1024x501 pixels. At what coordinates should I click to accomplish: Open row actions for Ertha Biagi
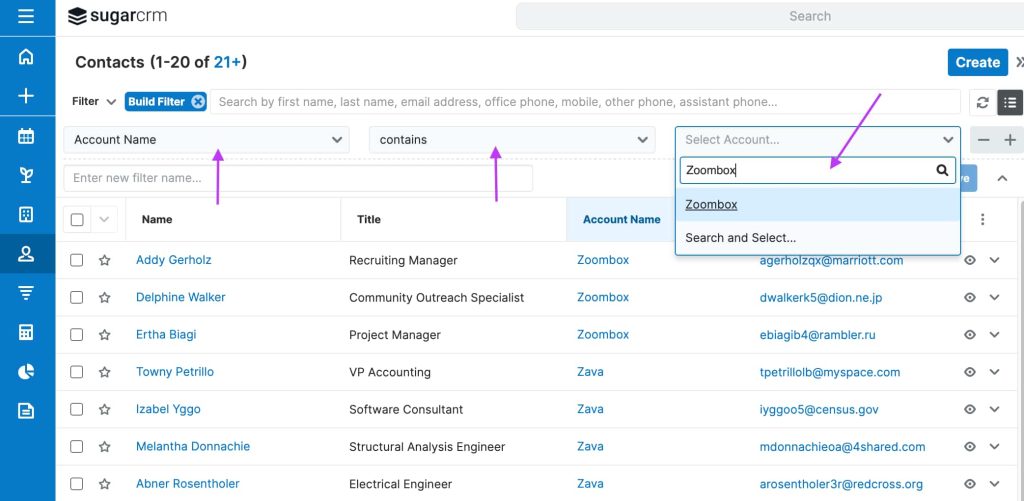(x=995, y=334)
